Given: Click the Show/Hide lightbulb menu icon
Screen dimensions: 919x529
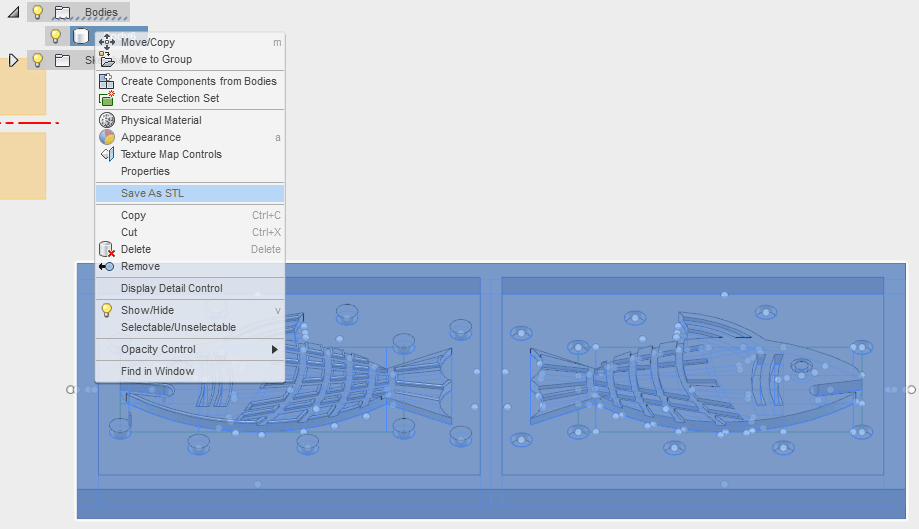Looking at the screenshot, I should (106, 310).
